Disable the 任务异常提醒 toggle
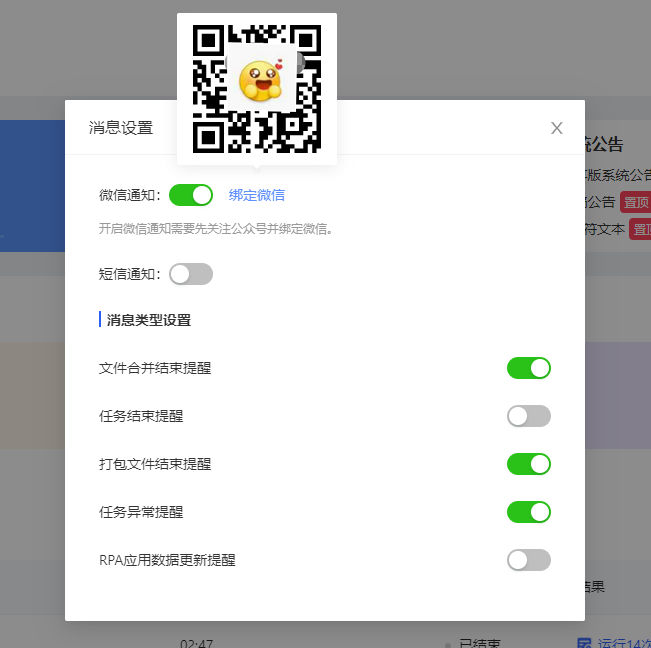 tap(529, 512)
